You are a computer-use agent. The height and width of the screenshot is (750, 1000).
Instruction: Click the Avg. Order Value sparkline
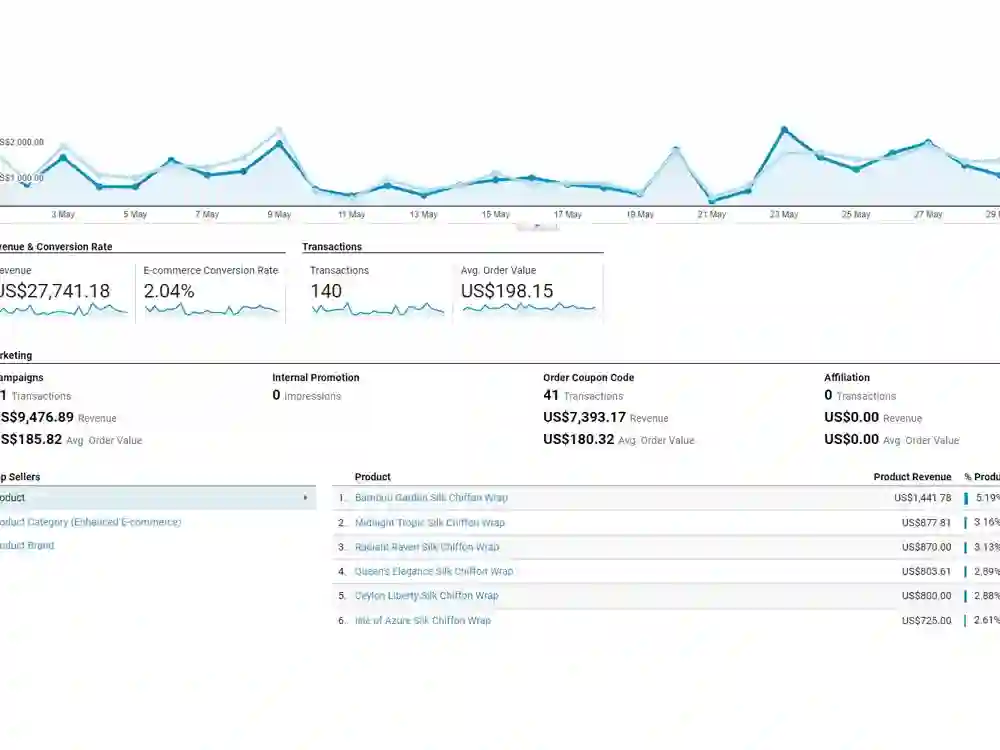point(529,308)
